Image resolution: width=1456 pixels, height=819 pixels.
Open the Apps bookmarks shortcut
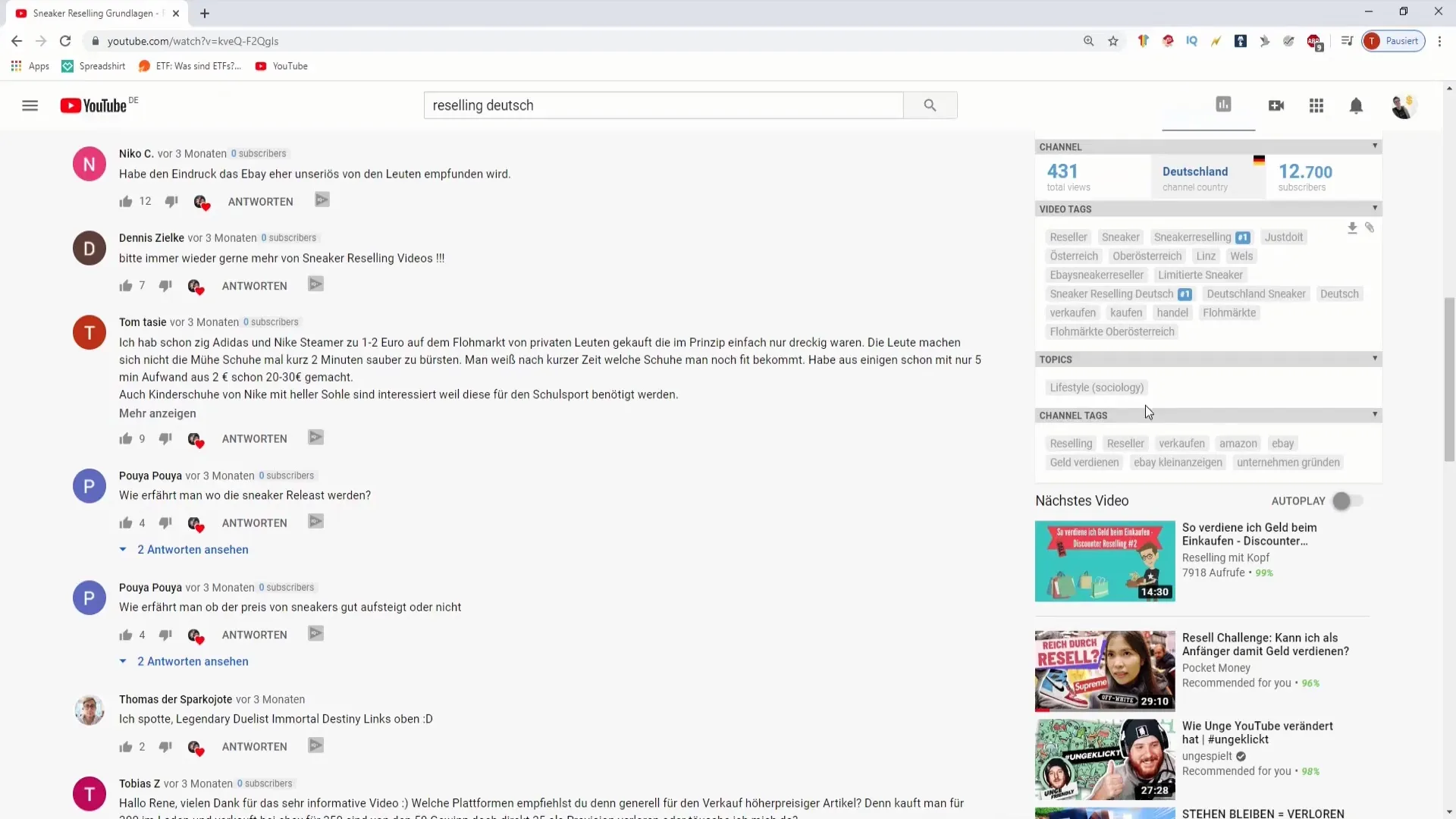pos(30,66)
